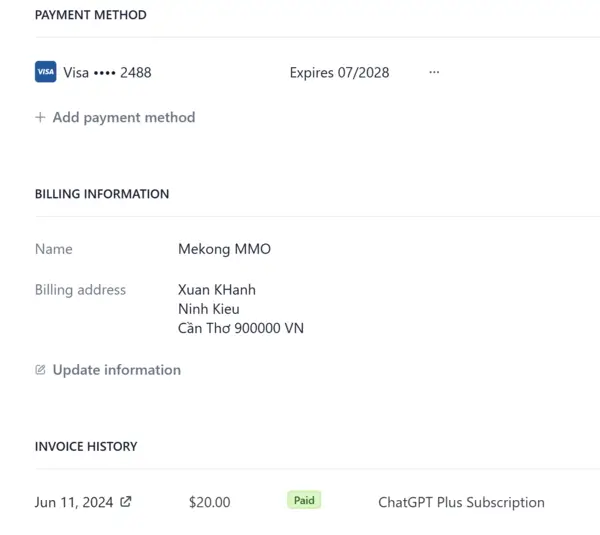Click the Payment Method section heading

(91, 15)
